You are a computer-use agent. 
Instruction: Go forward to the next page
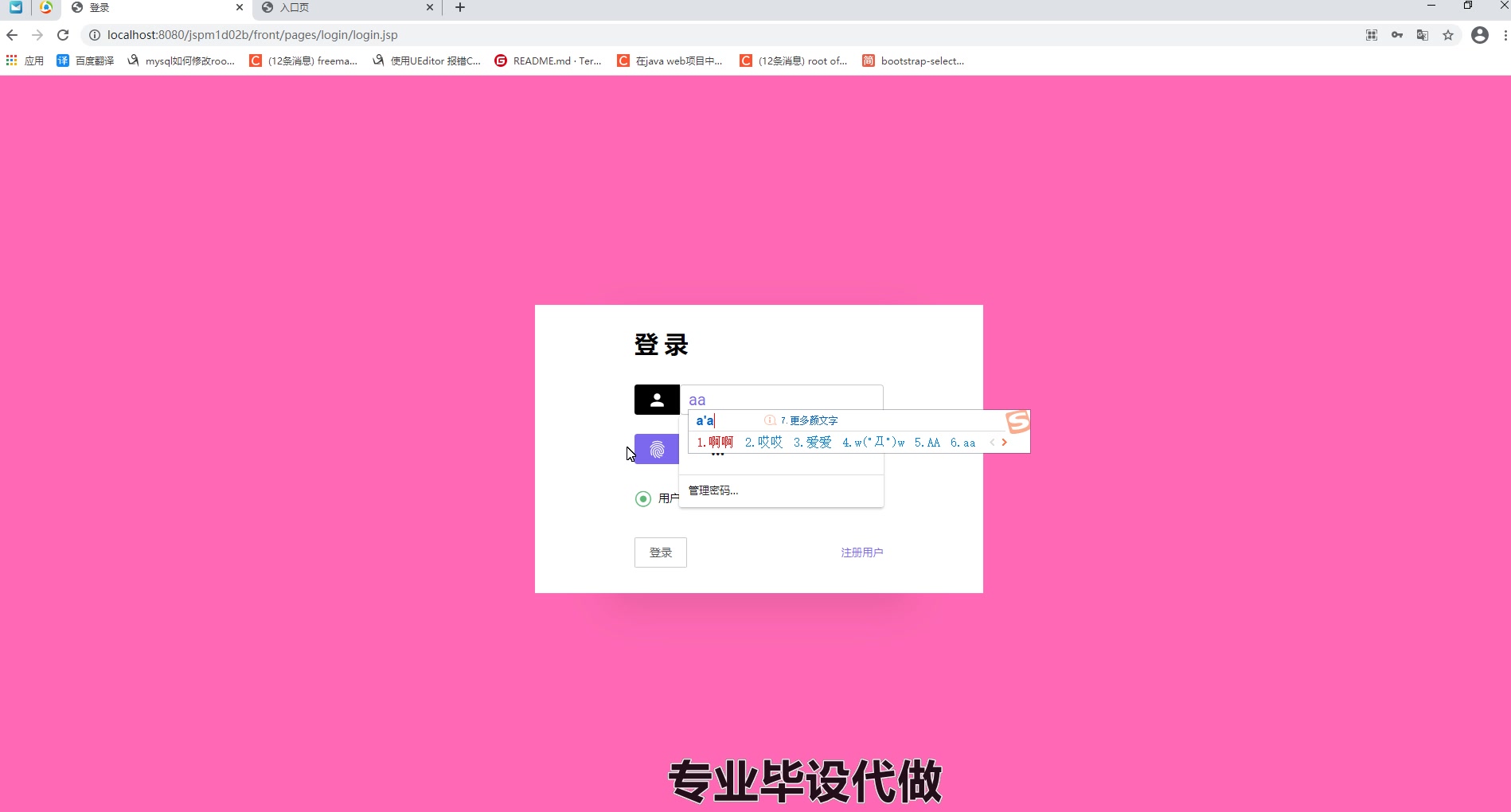[x=37, y=35]
